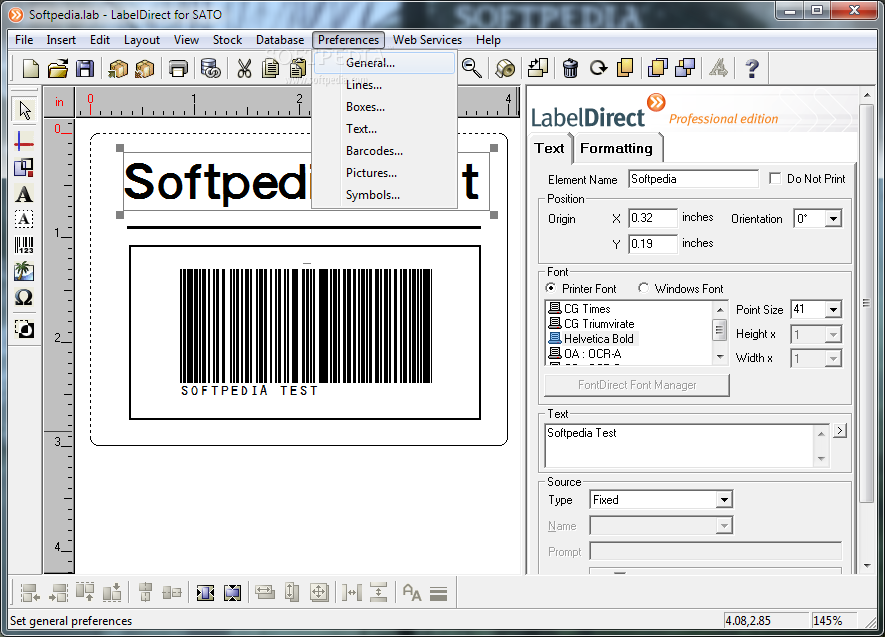Click the Origin X value field
Image resolution: width=885 pixels, height=637 pixels.
tap(652, 218)
